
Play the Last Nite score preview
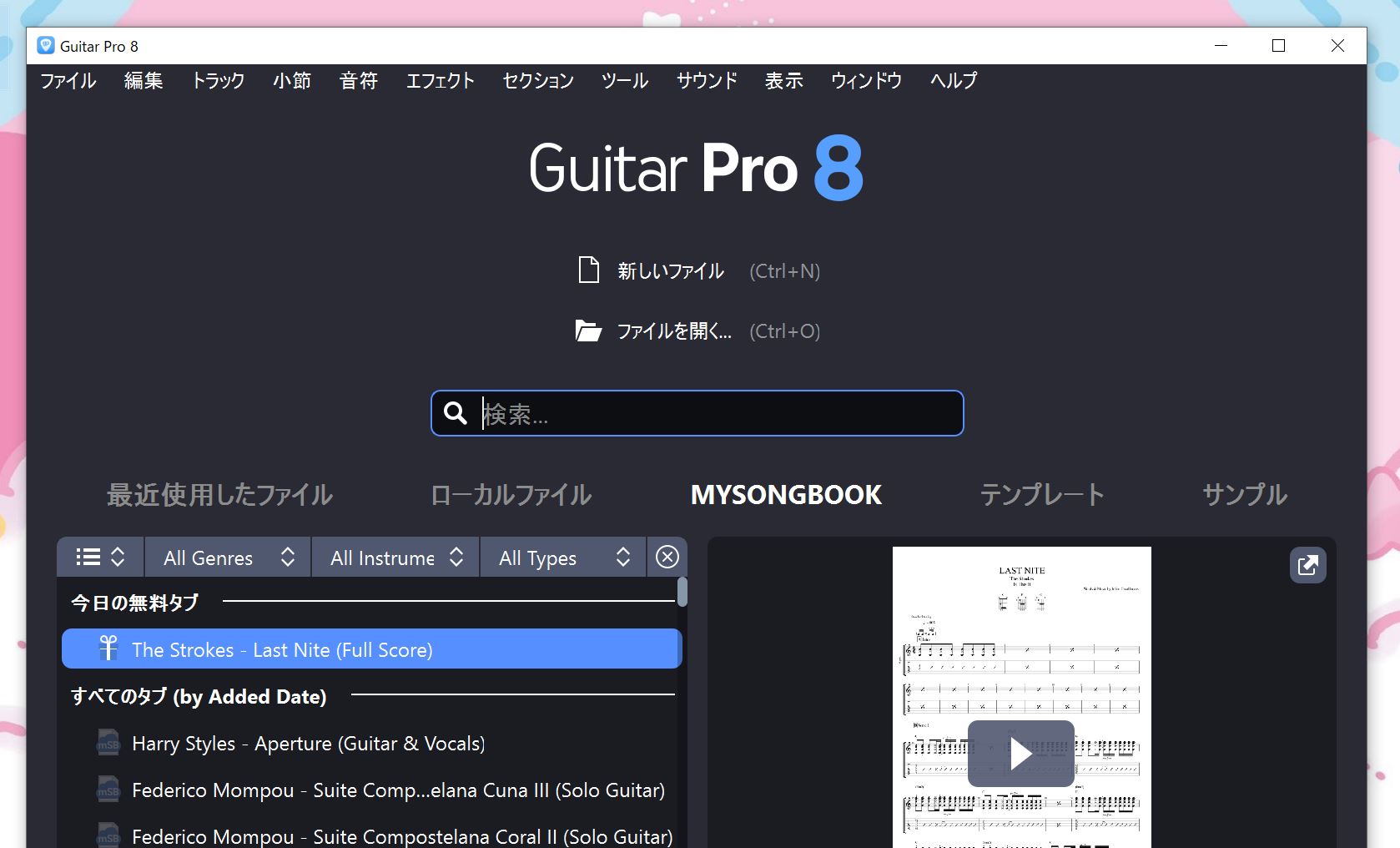tap(1021, 754)
